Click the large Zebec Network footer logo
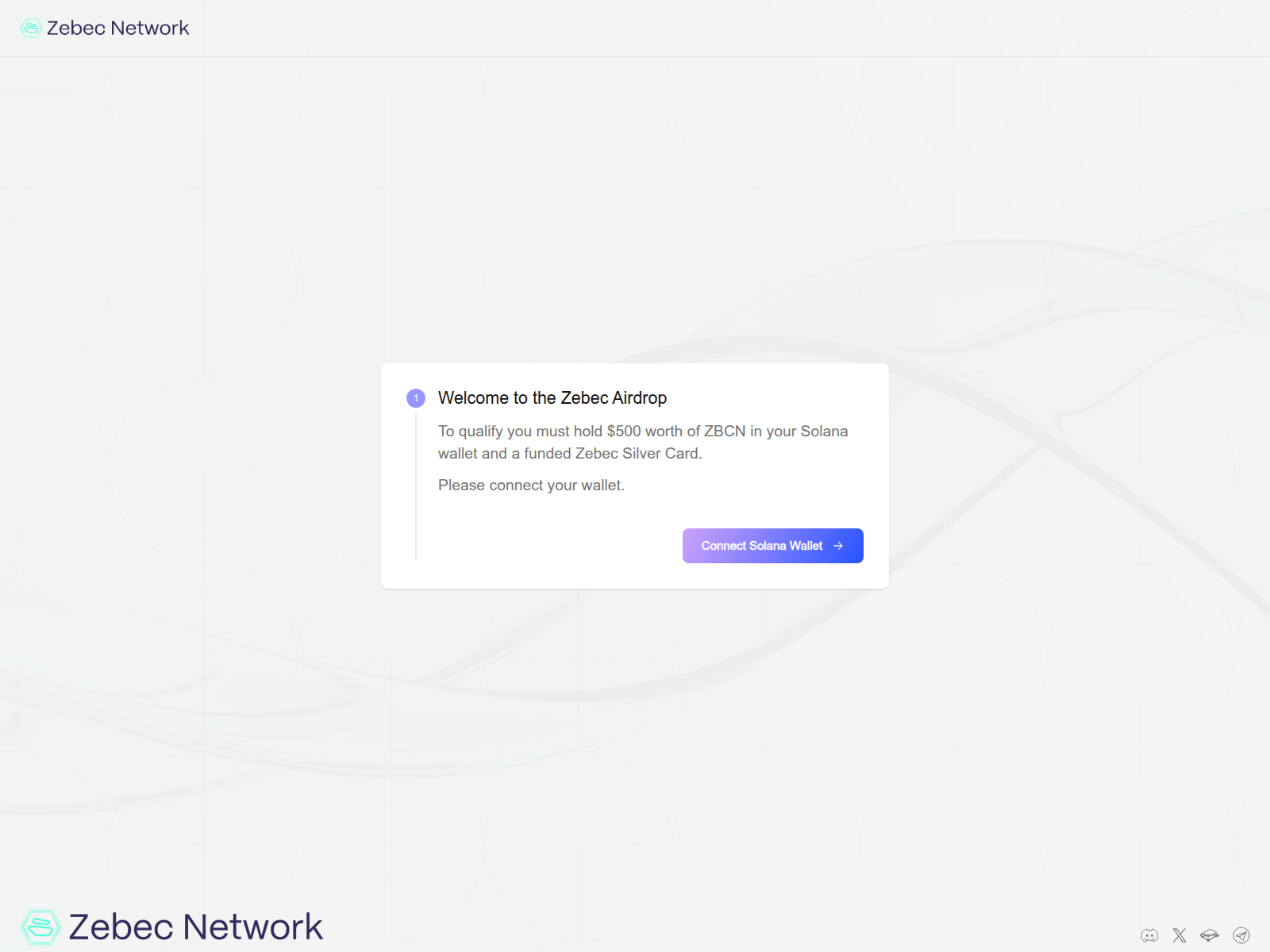The height and width of the screenshot is (952, 1270). point(172,927)
